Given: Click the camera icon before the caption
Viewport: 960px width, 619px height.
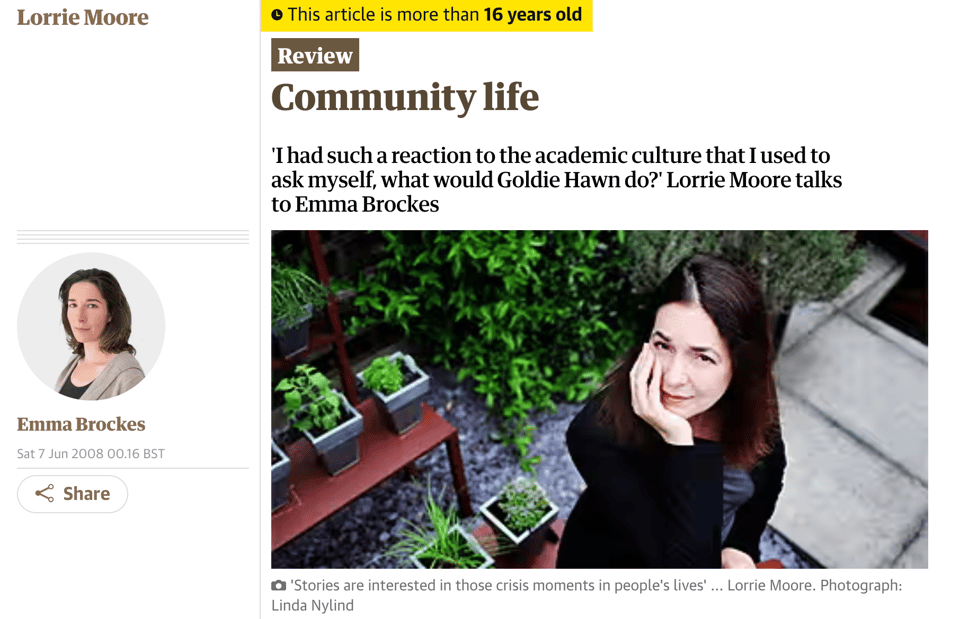Looking at the screenshot, I should point(278,586).
